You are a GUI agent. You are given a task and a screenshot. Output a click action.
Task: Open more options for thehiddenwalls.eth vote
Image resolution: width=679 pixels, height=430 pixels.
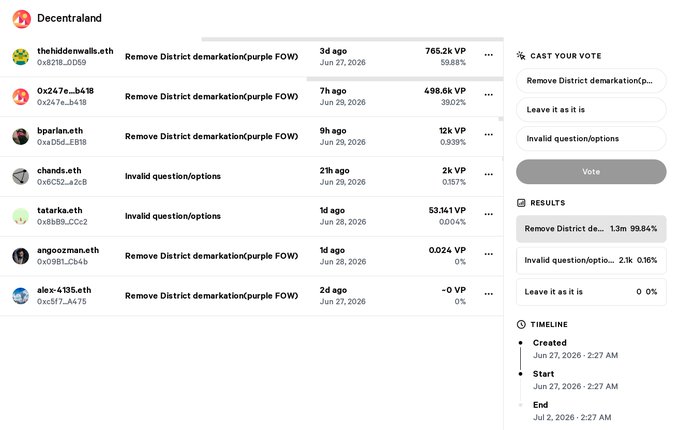click(488, 55)
